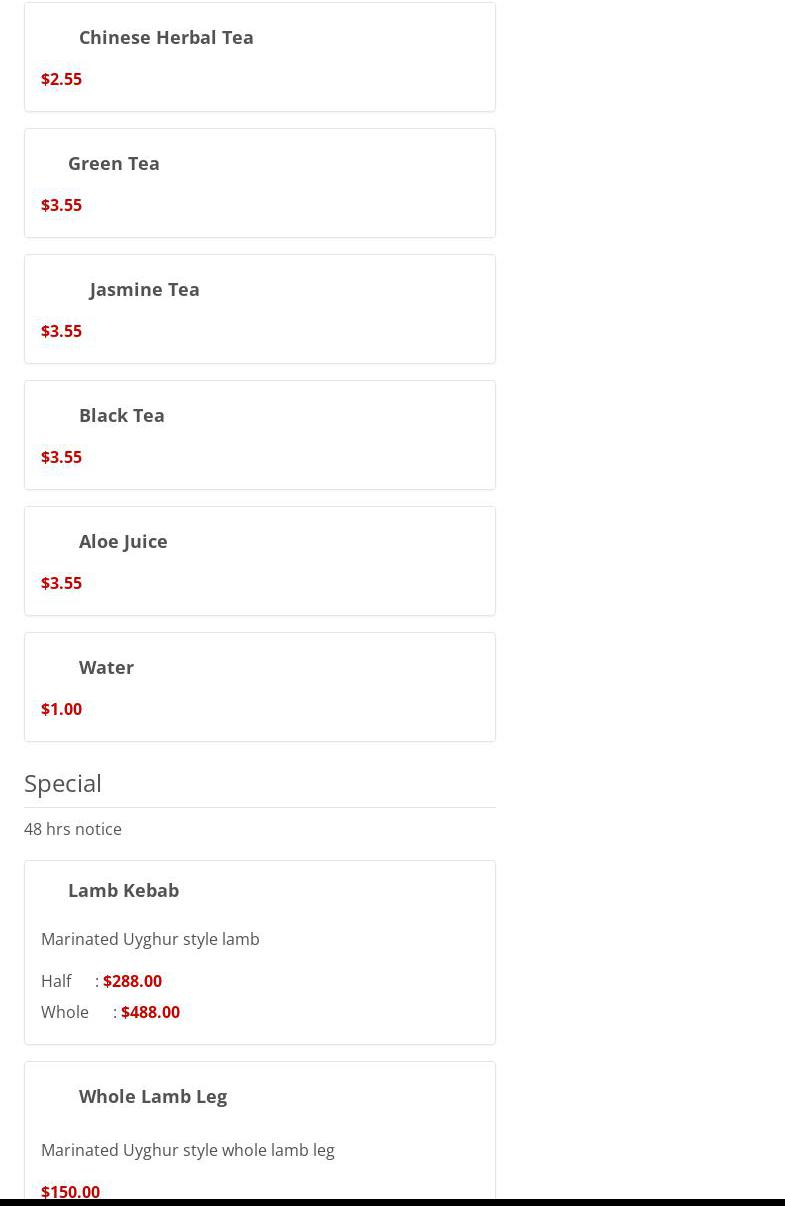Click the $150.00 Whole Lamb Leg price
This screenshot has width=785, height=1206.
pyautogui.click(x=70, y=1191)
